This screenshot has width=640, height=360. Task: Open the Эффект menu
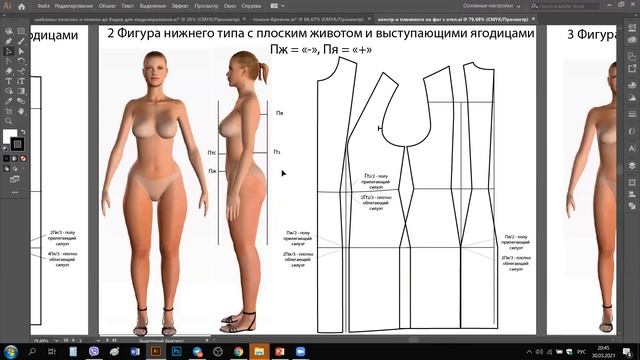180,6
